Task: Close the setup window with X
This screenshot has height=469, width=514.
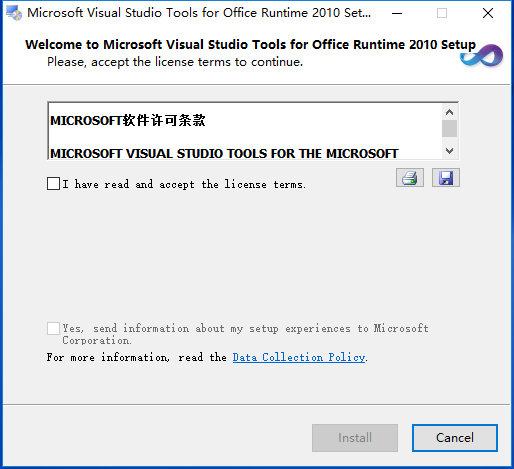Action: tap(488, 13)
